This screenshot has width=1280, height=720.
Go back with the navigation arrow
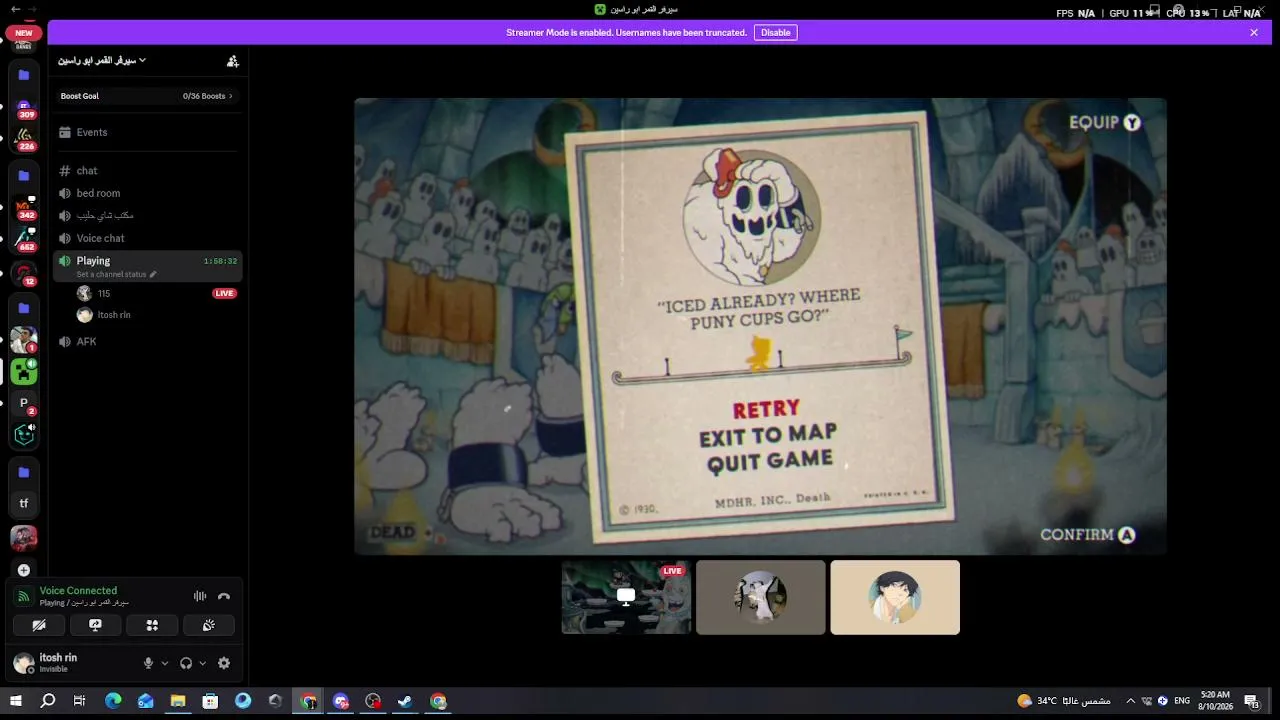click(15, 9)
